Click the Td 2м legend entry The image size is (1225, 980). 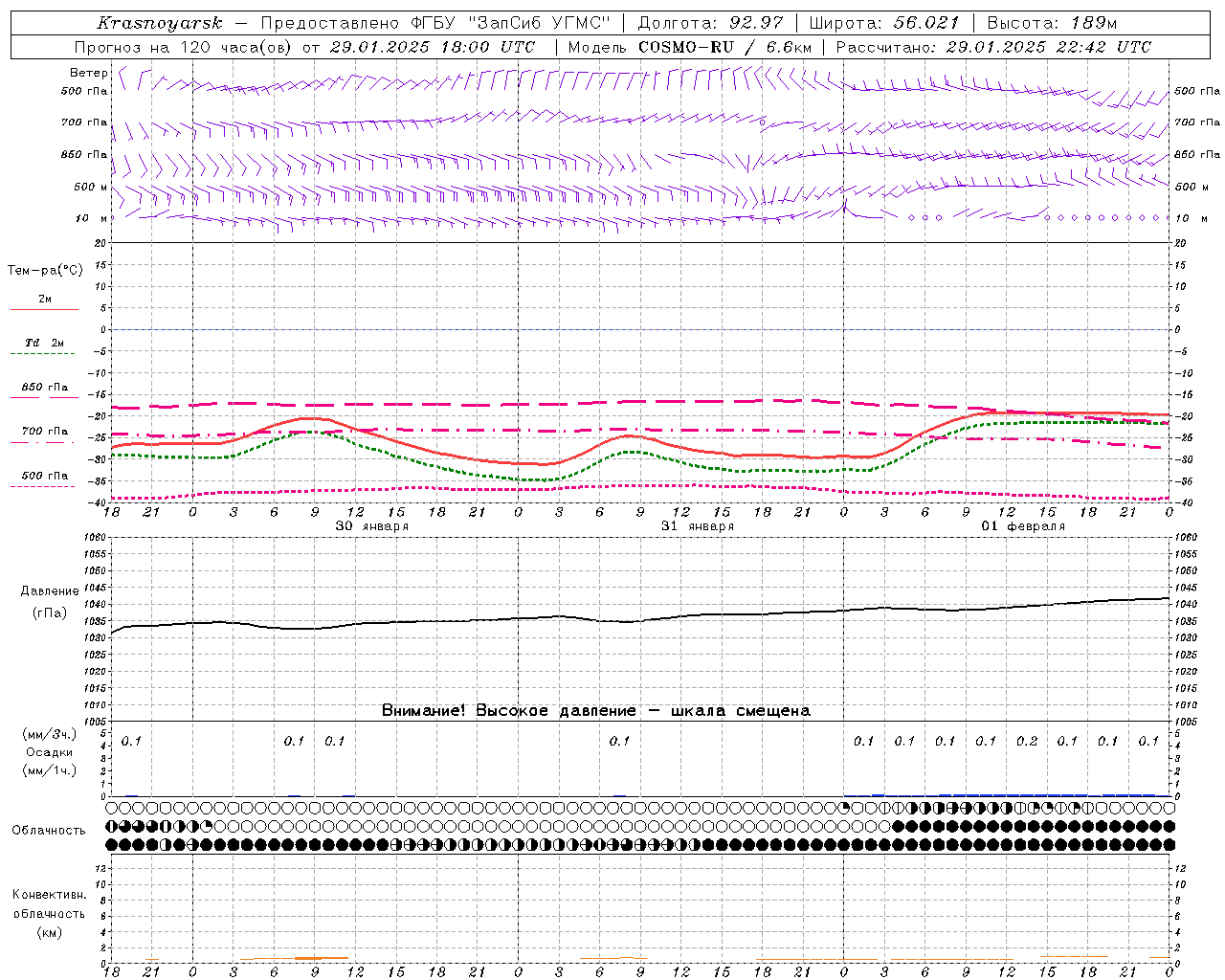(45, 343)
